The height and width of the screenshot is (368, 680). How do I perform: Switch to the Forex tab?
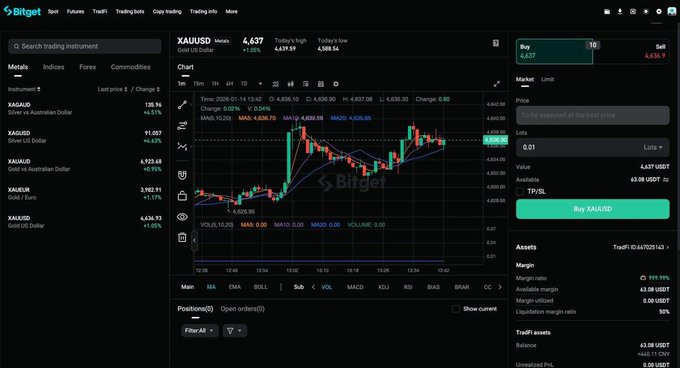(88, 67)
